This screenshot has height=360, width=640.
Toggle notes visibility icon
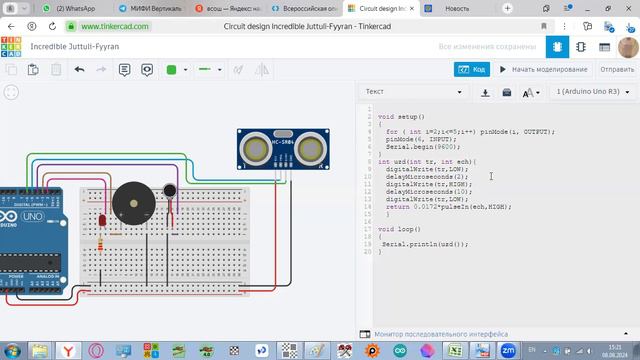coord(147,70)
